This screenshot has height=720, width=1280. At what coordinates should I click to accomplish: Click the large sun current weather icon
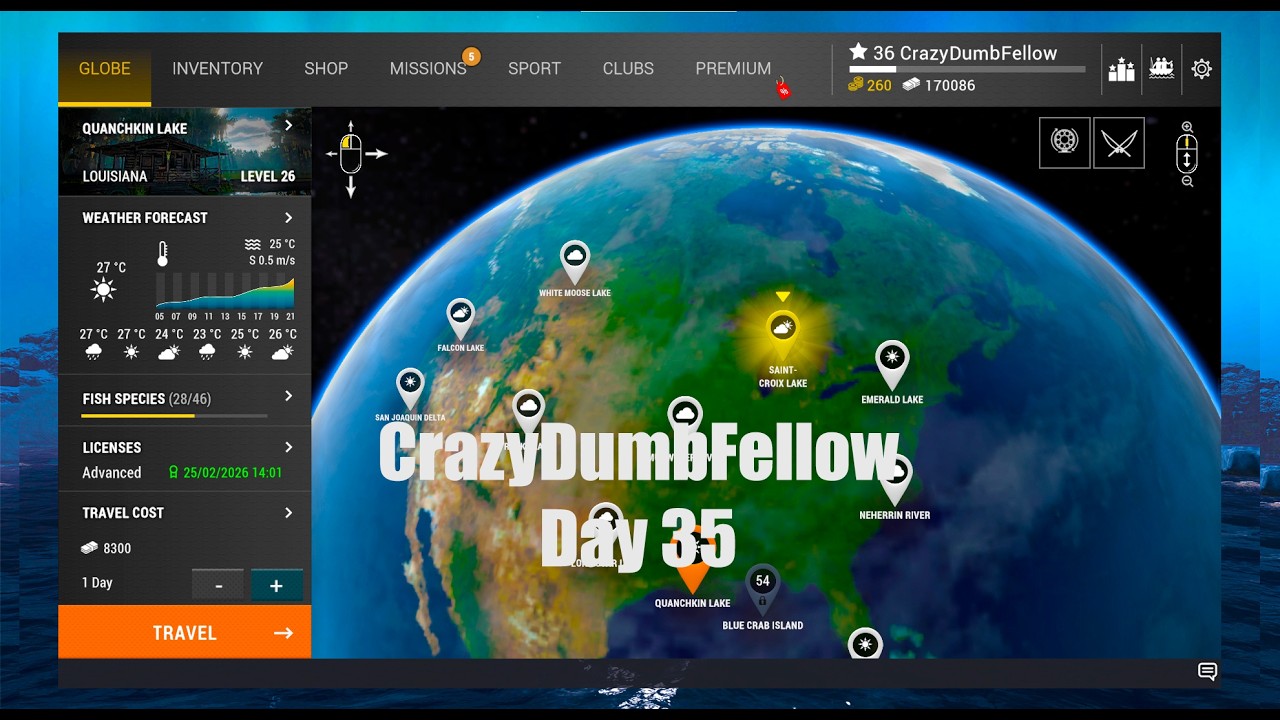click(x=103, y=290)
